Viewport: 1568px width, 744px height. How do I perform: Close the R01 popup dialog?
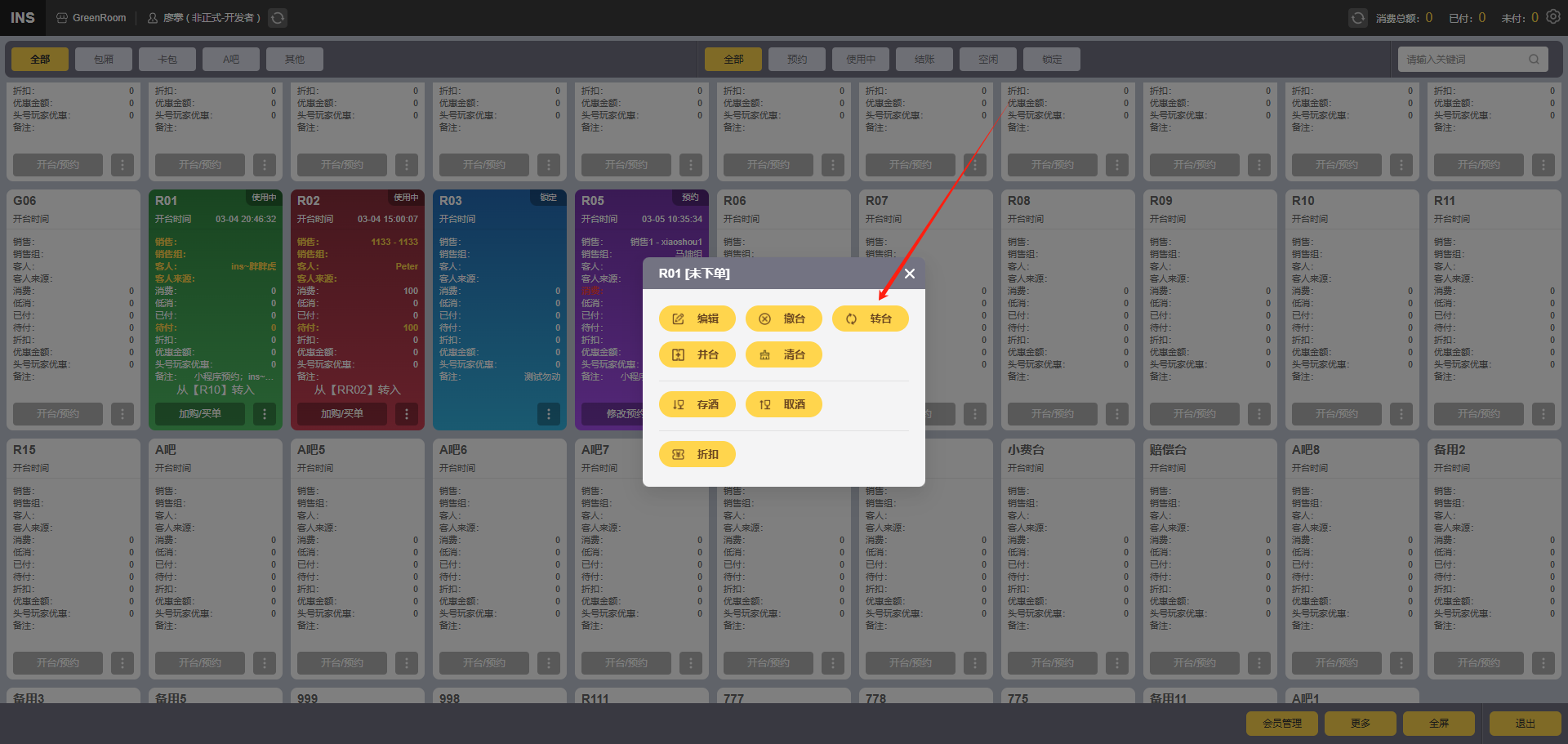pos(910,274)
